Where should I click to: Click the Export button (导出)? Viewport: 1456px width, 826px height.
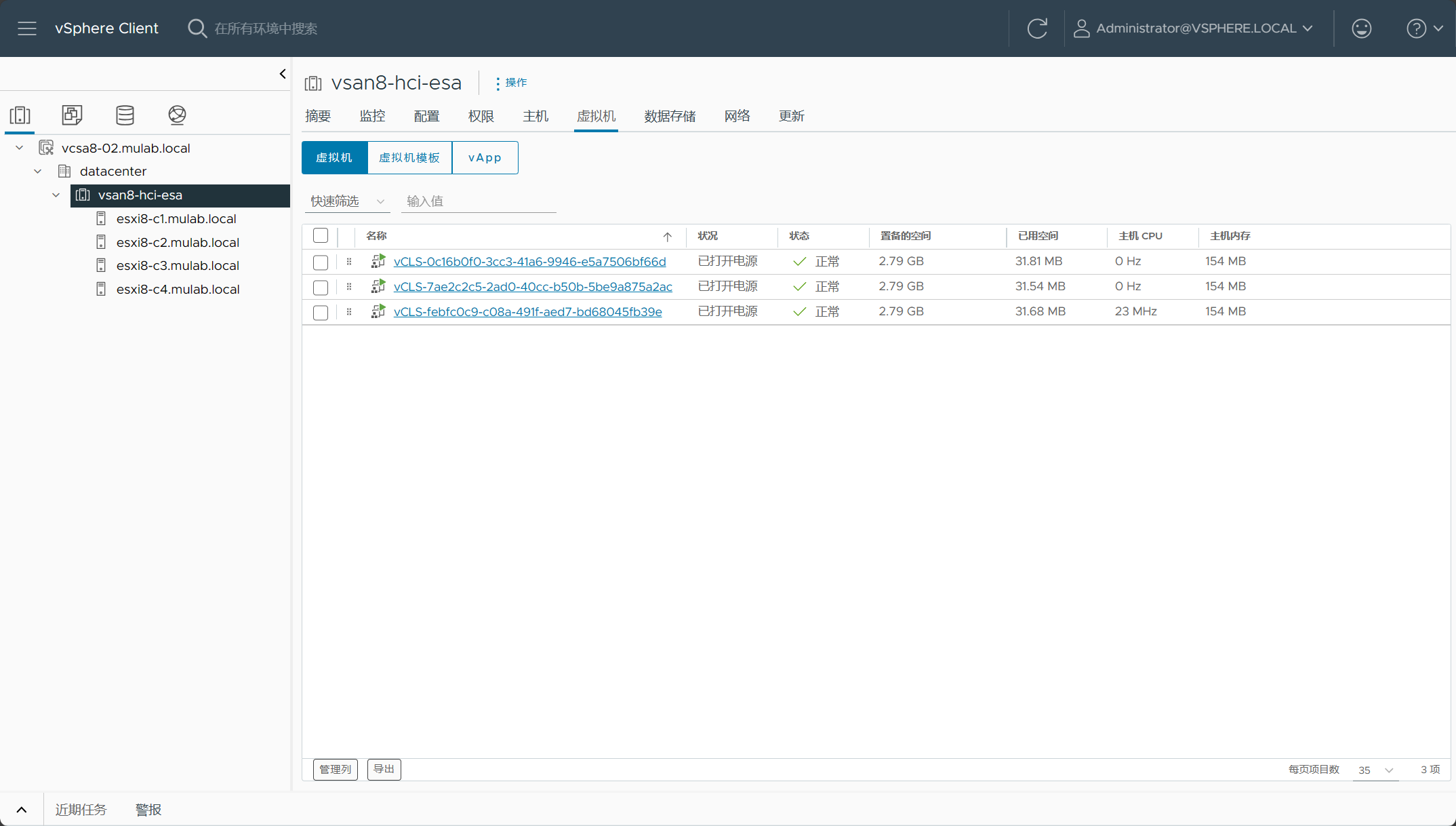pyautogui.click(x=384, y=770)
